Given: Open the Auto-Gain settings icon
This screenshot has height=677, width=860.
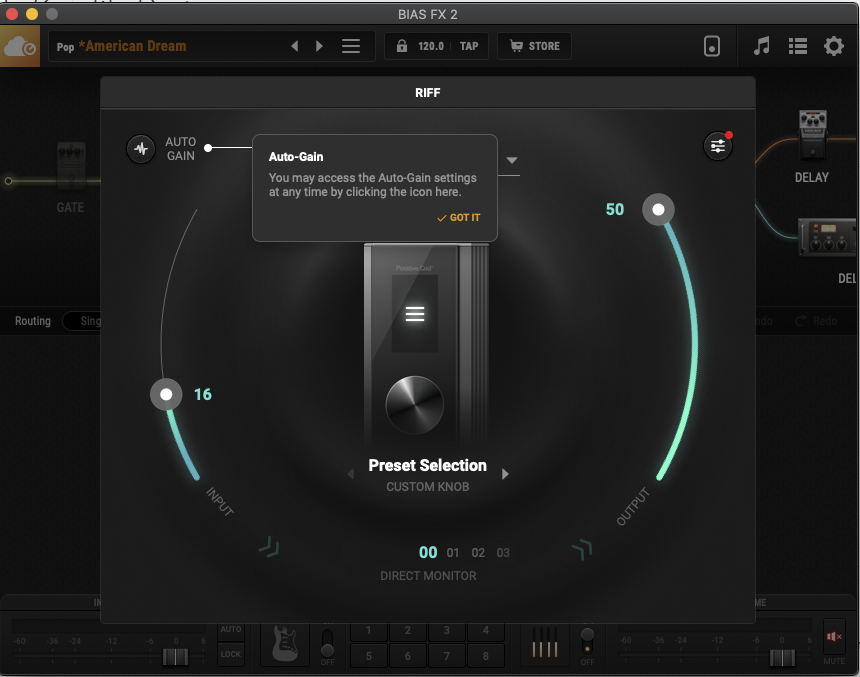Looking at the screenshot, I should point(141,148).
